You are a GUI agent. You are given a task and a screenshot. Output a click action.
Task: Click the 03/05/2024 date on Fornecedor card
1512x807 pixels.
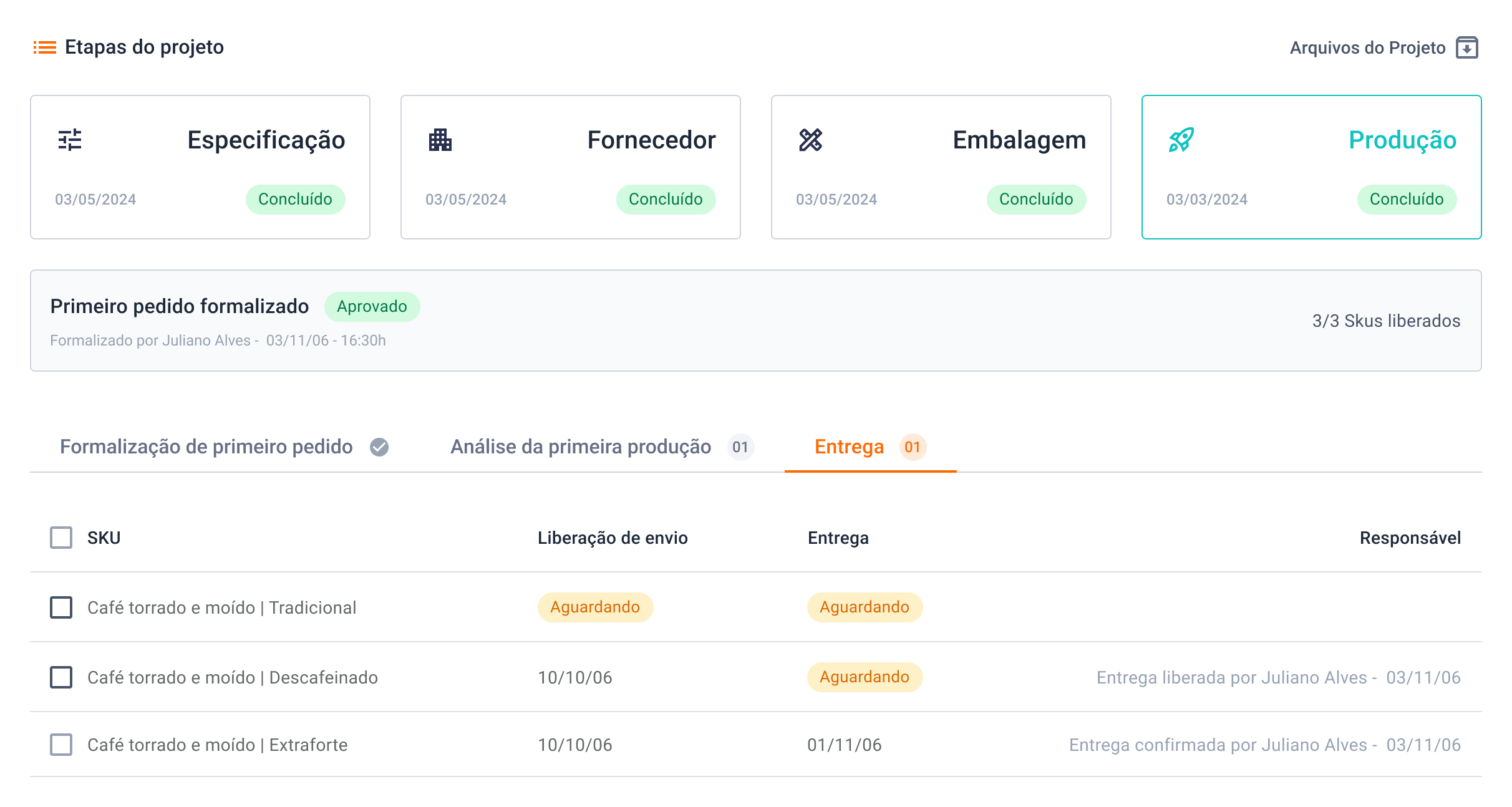point(466,200)
